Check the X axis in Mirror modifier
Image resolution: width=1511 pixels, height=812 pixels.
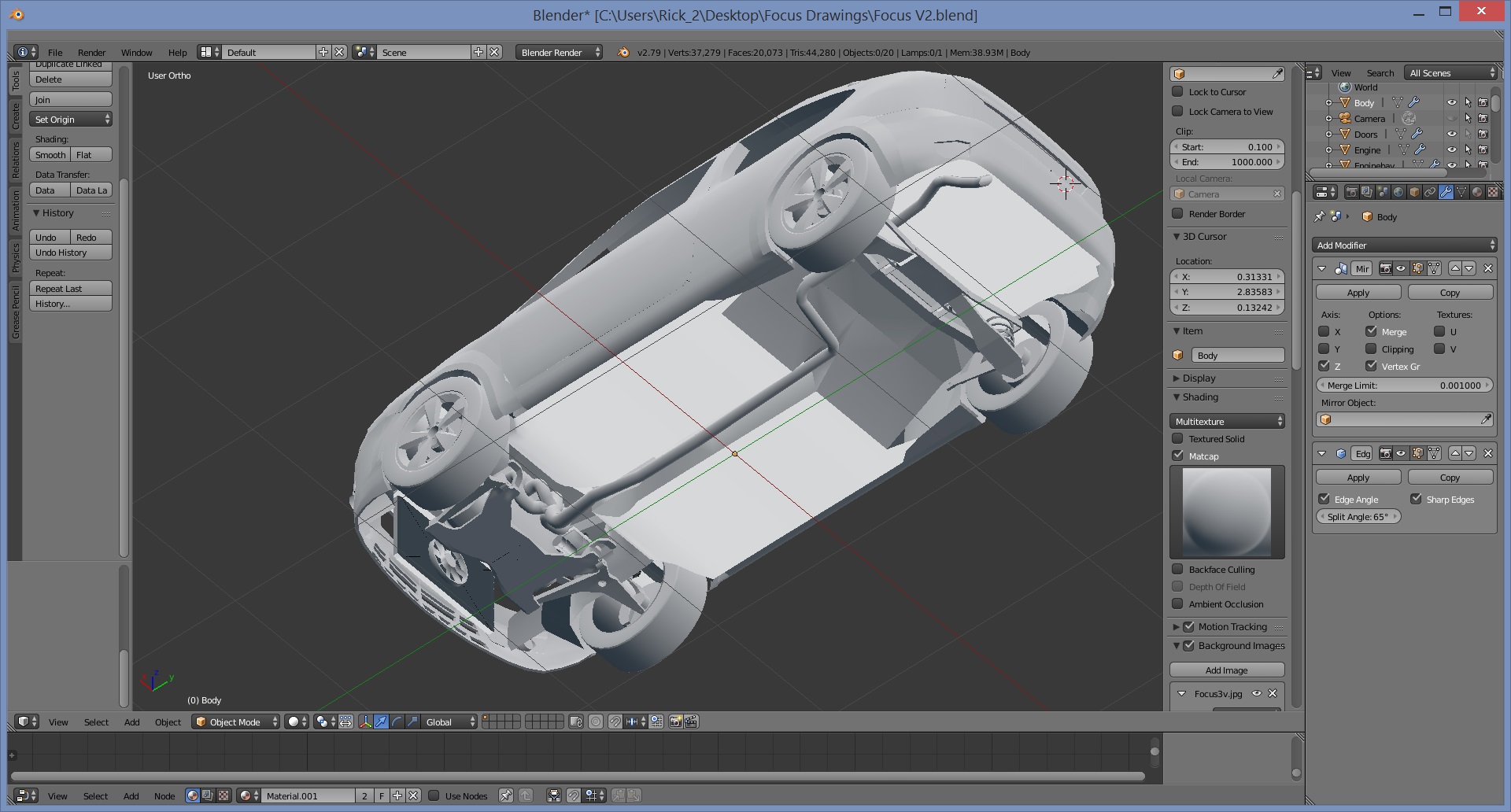[x=1324, y=331]
